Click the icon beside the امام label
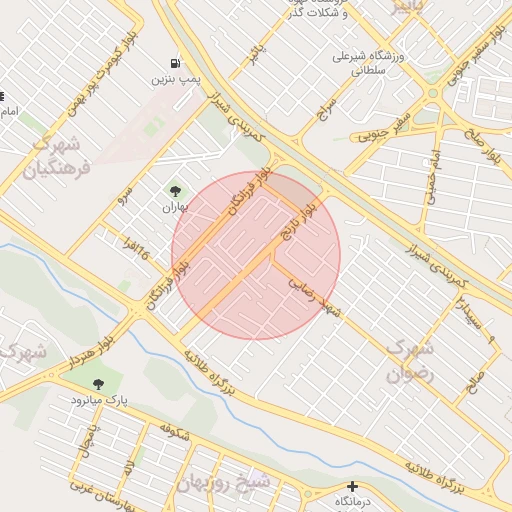Image resolution: width=512 pixels, height=512 pixels. pos(2,97)
